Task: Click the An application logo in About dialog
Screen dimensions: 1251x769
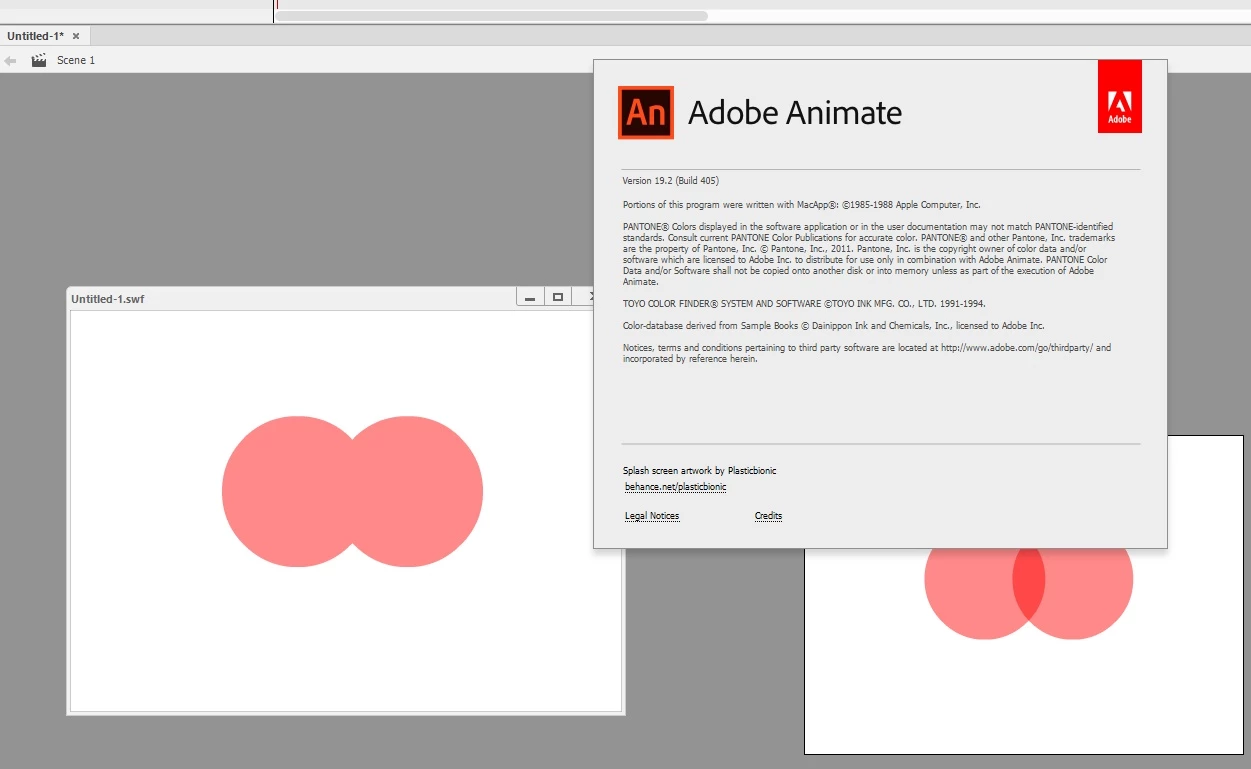Action: (x=646, y=112)
